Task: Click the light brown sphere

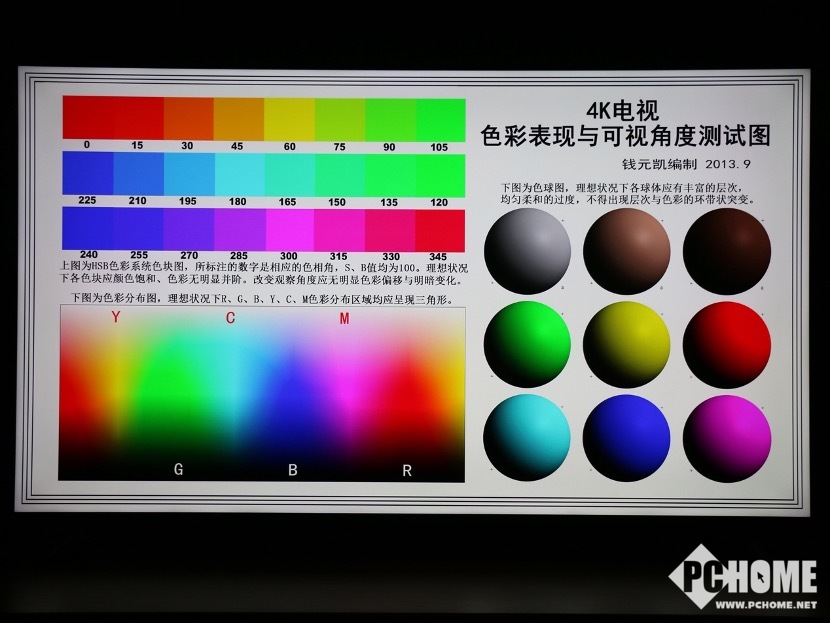Action: [x=627, y=251]
